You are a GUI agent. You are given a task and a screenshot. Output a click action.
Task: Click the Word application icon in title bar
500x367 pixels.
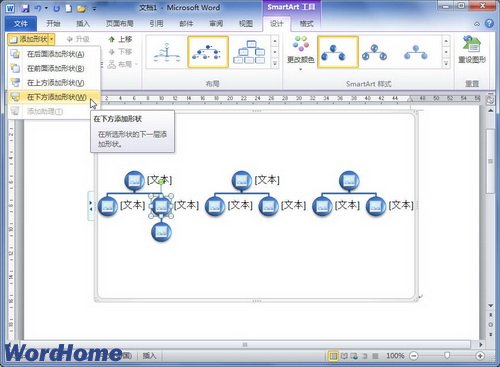[10, 8]
